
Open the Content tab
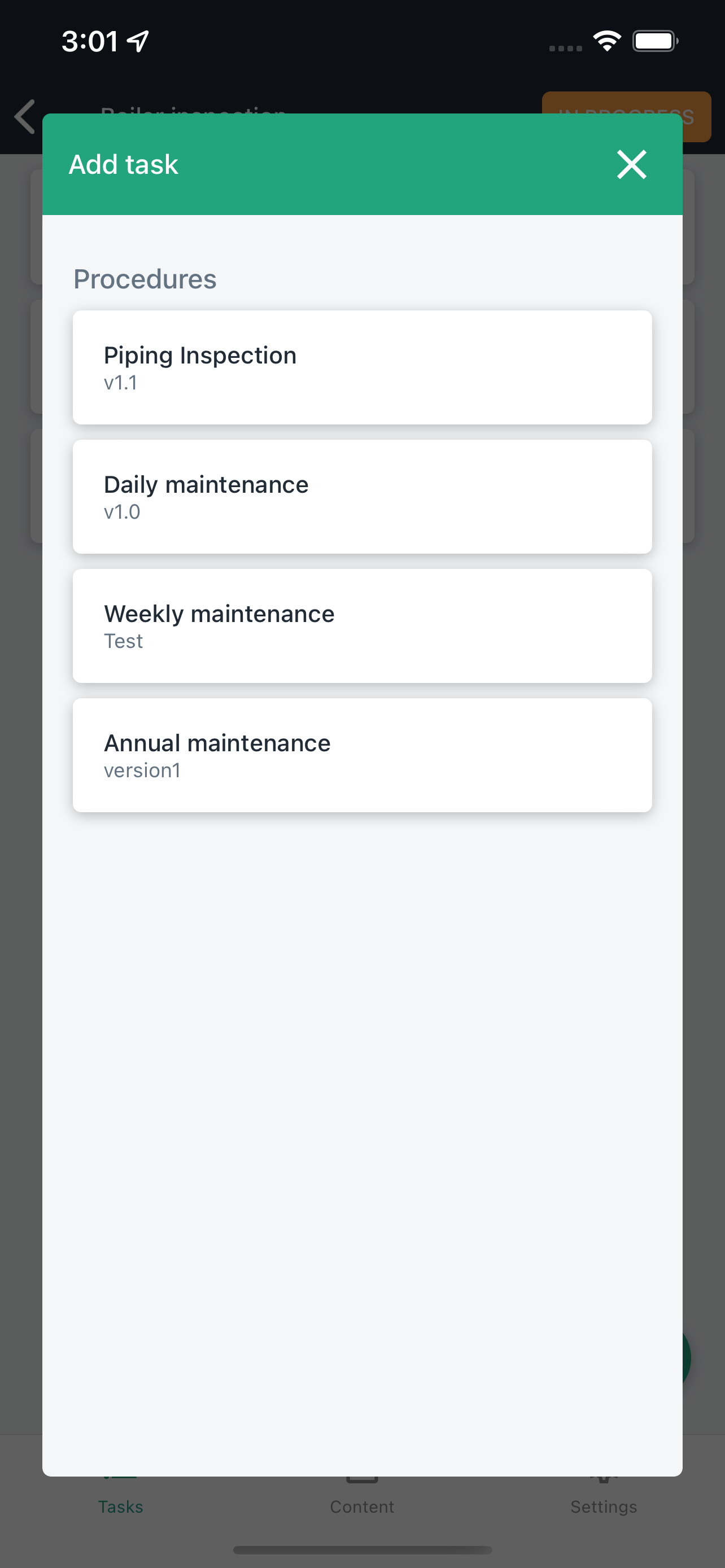pyautogui.click(x=362, y=1506)
